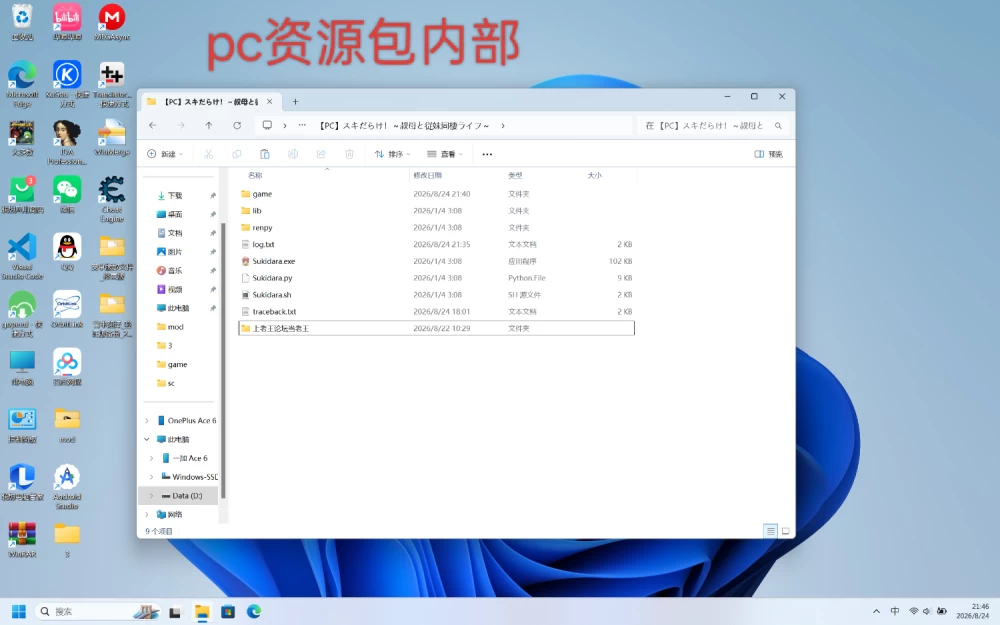Click the address bar ellipsis for hidden path
This screenshot has width=1000, height=625.
tap(302, 125)
